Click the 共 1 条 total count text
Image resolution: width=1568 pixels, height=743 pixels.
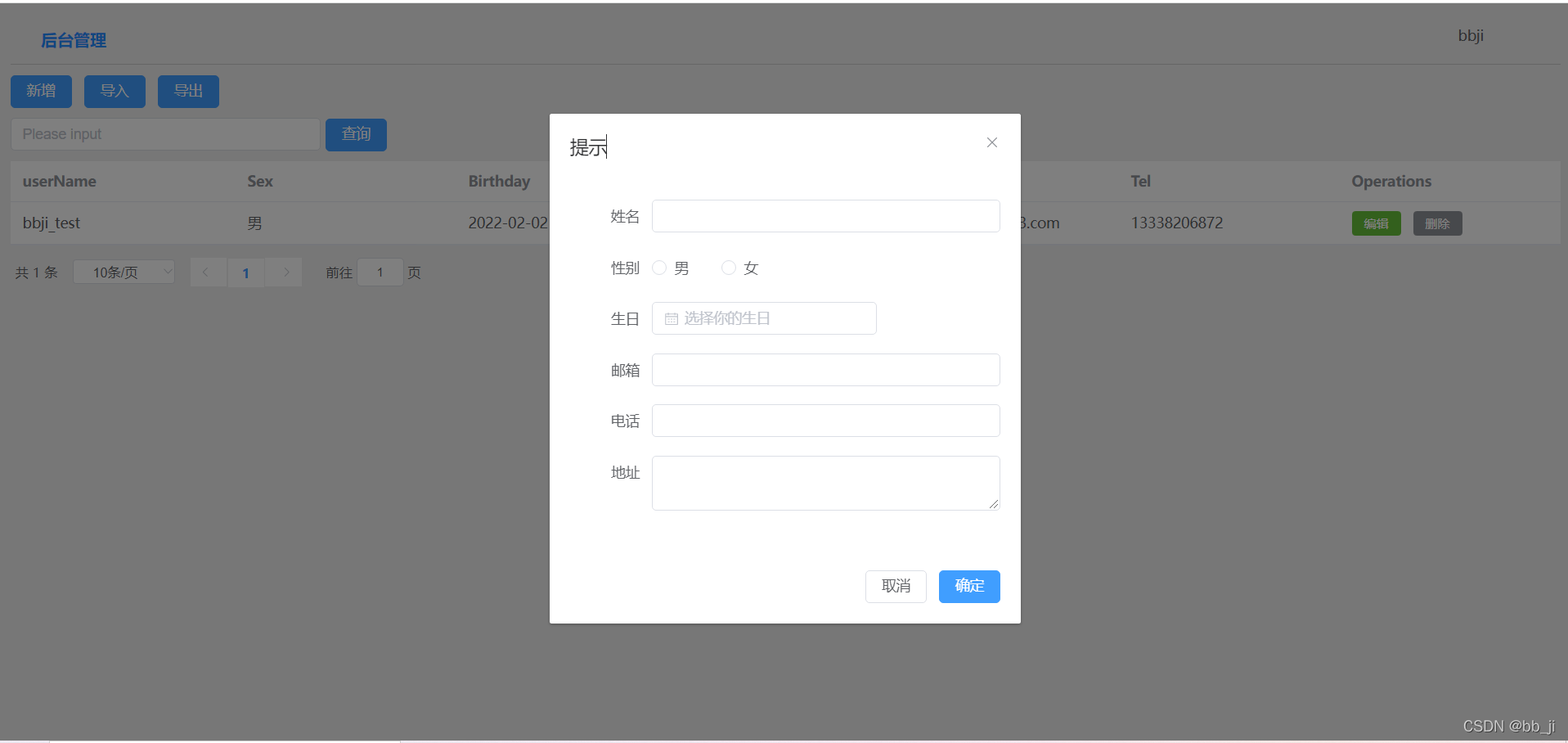pos(37,272)
